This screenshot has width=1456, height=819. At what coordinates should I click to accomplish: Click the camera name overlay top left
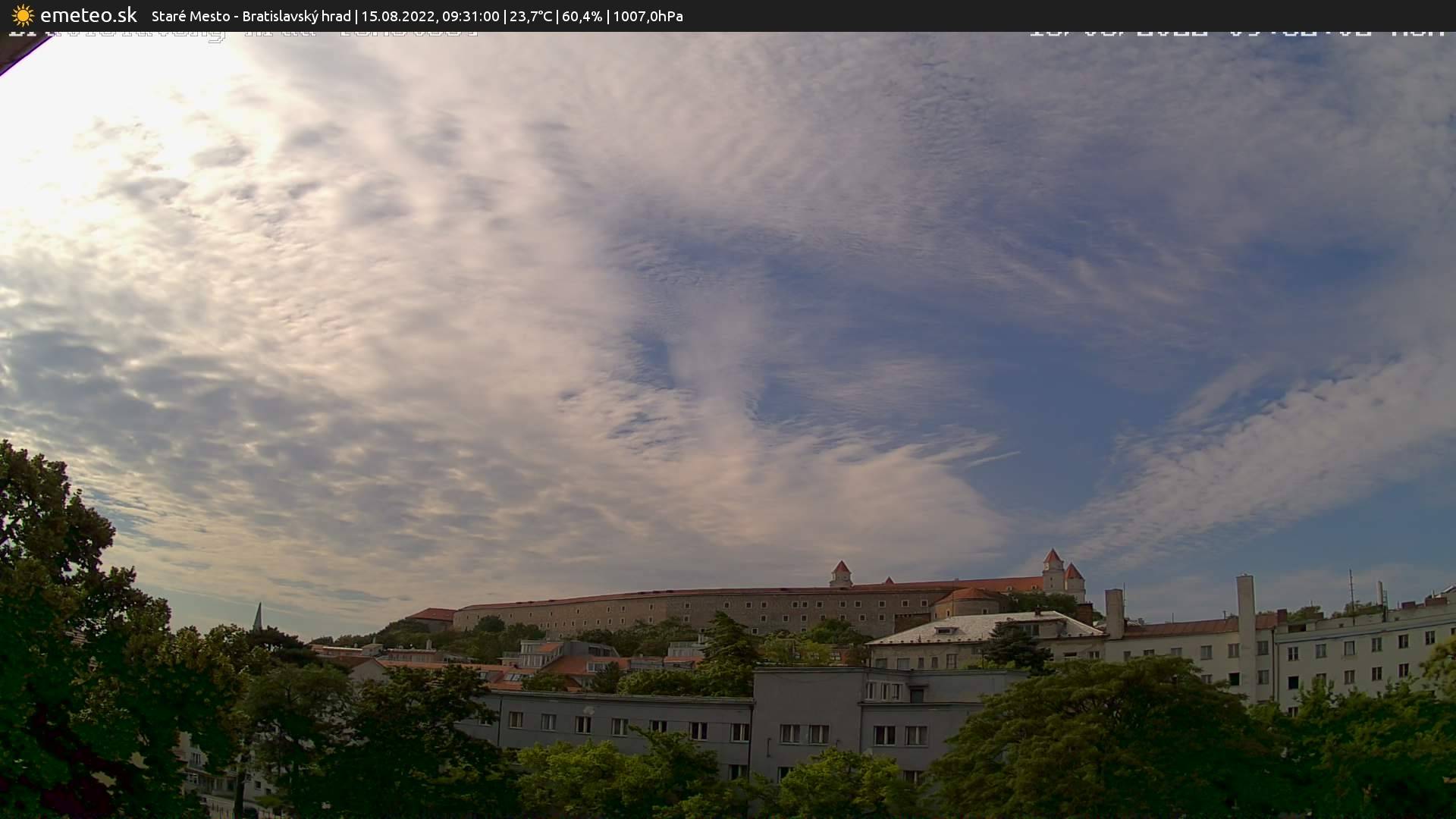click(x=243, y=35)
